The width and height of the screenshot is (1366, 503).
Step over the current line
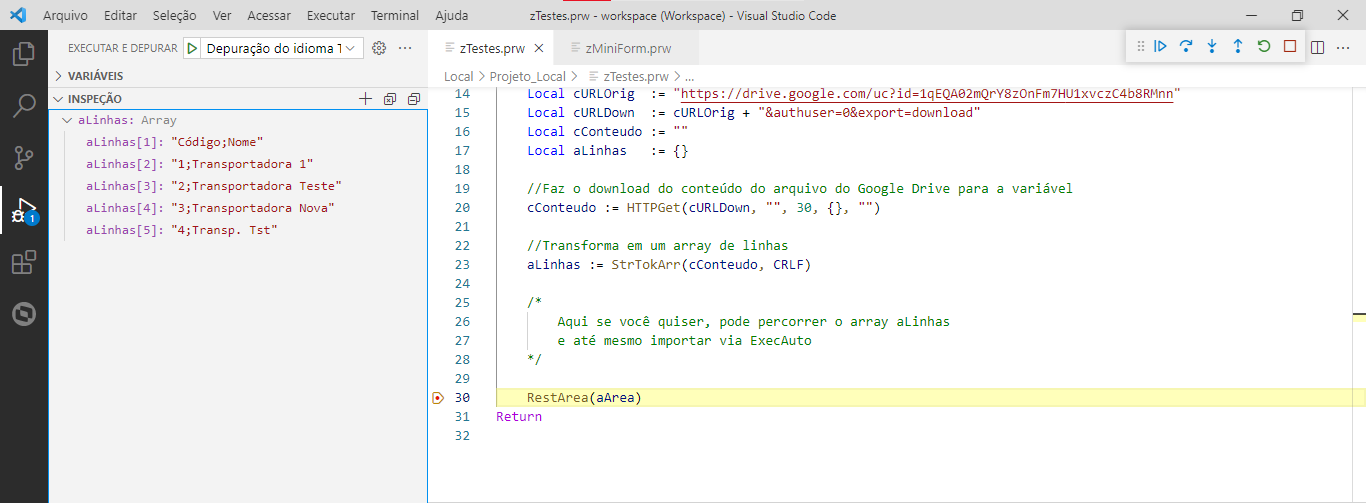1186,46
